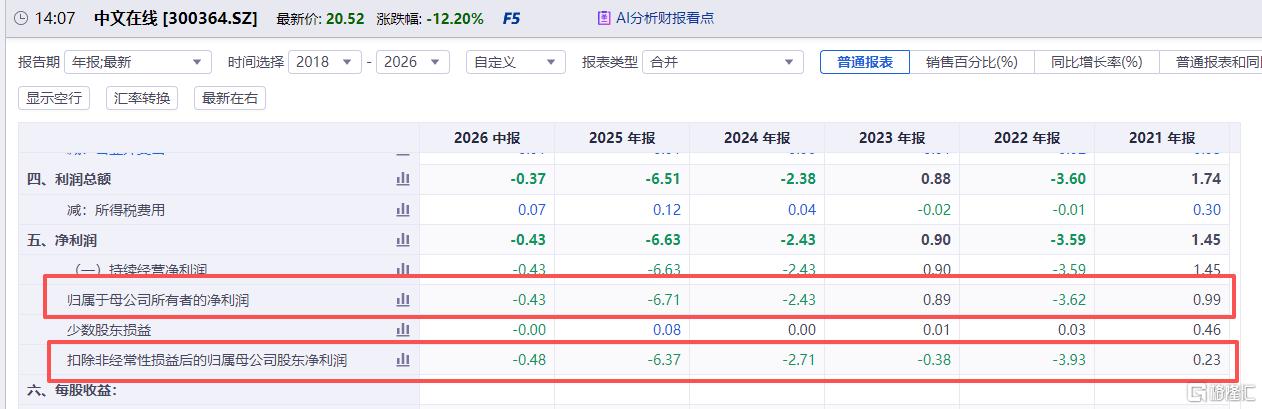Image resolution: width=1262 pixels, height=409 pixels.
Task: Select the 扣除非经常性损益后的归属母公司股东净利润 label
Action: 207,360
